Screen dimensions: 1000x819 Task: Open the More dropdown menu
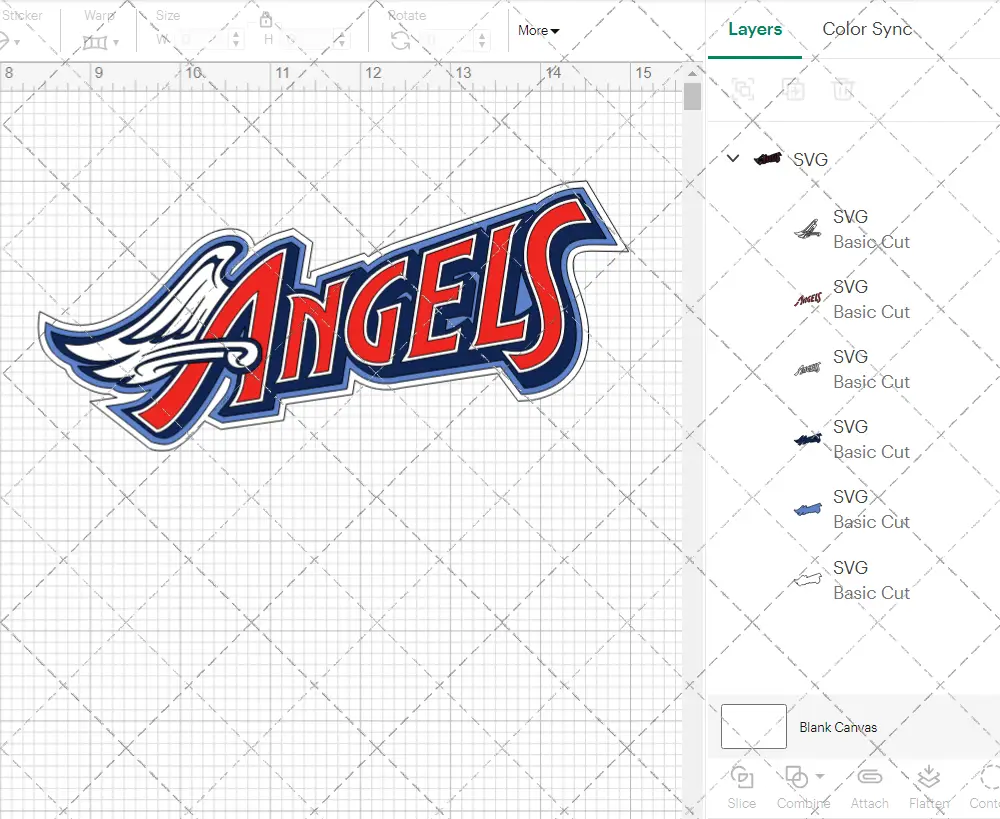pyautogui.click(x=538, y=31)
